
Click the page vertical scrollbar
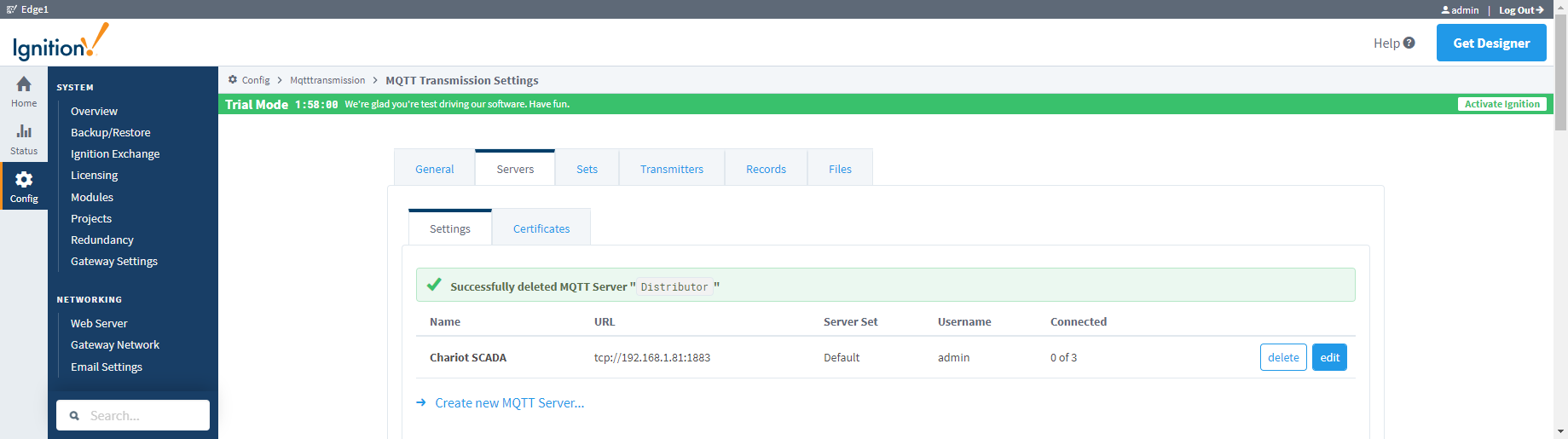point(1560,72)
